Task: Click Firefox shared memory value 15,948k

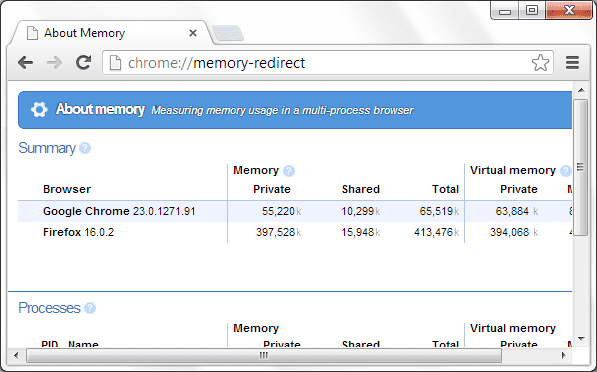Action: [361, 232]
